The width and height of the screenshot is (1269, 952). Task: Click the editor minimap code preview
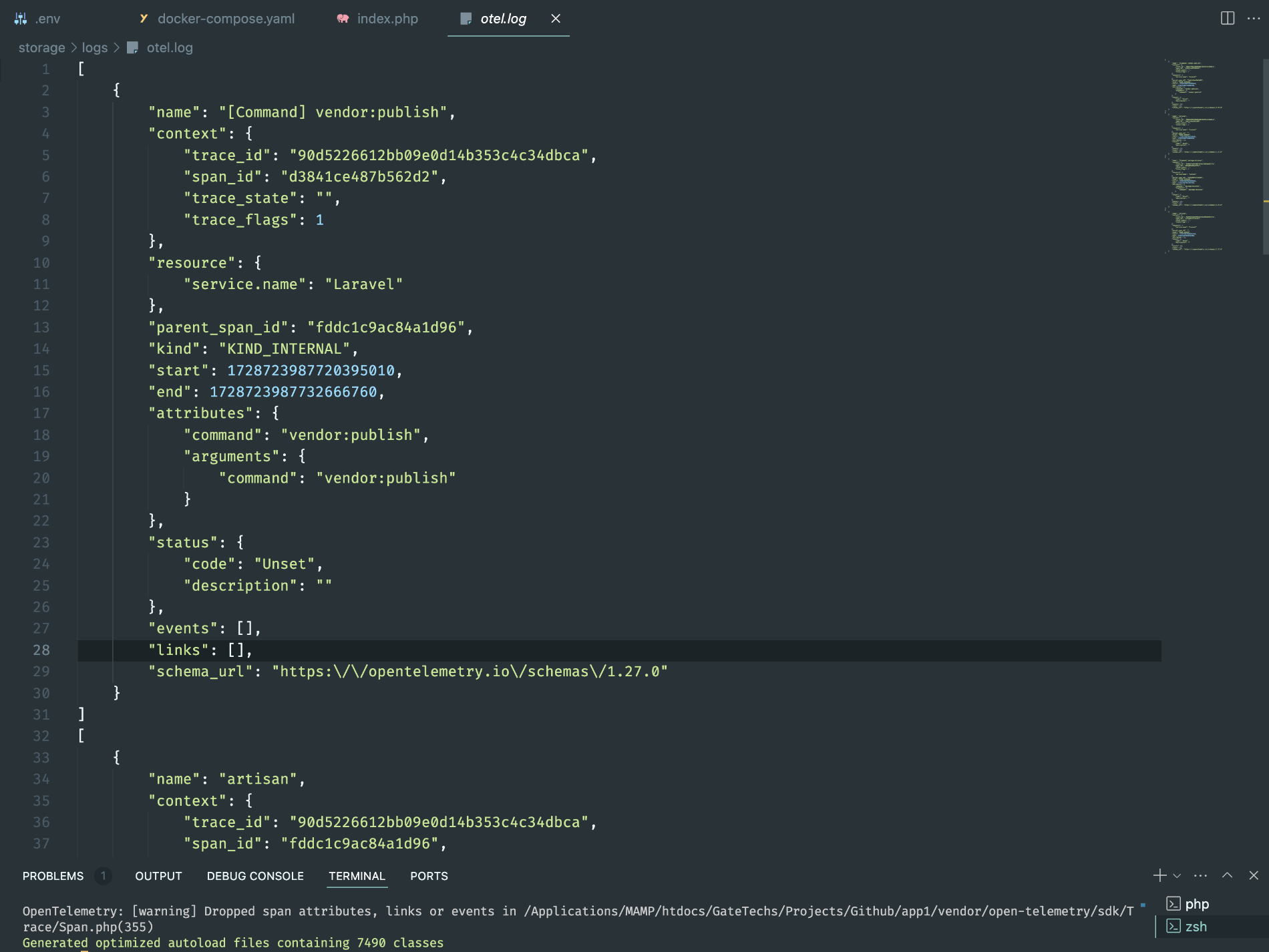pos(1196,157)
